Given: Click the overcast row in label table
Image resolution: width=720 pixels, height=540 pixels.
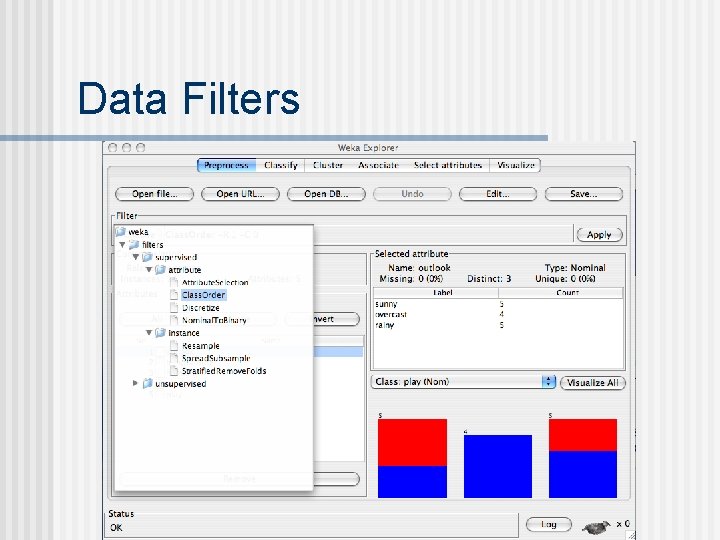Looking at the screenshot, I should tap(498, 315).
